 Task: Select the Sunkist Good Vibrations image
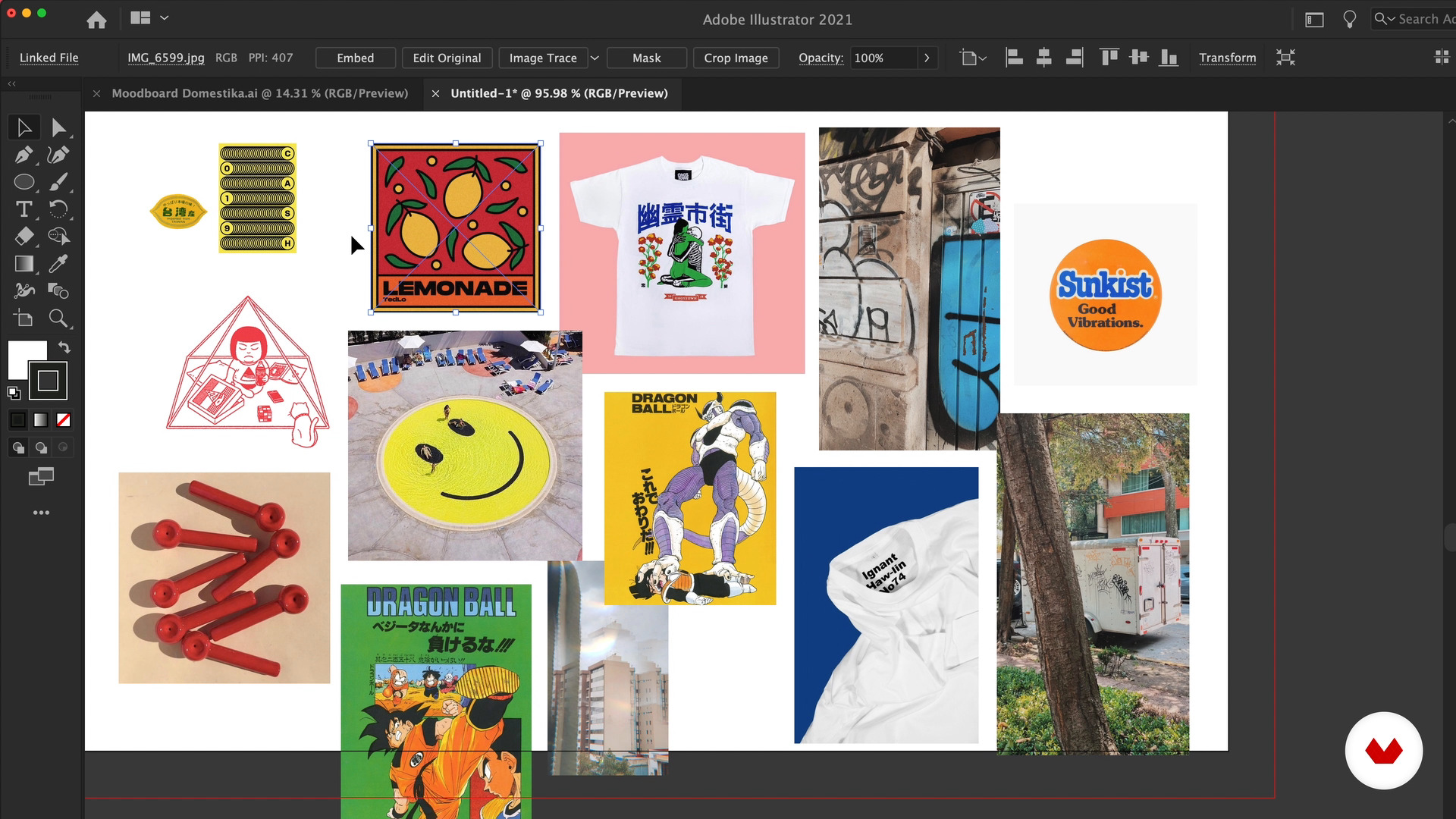[x=1106, y=294]
